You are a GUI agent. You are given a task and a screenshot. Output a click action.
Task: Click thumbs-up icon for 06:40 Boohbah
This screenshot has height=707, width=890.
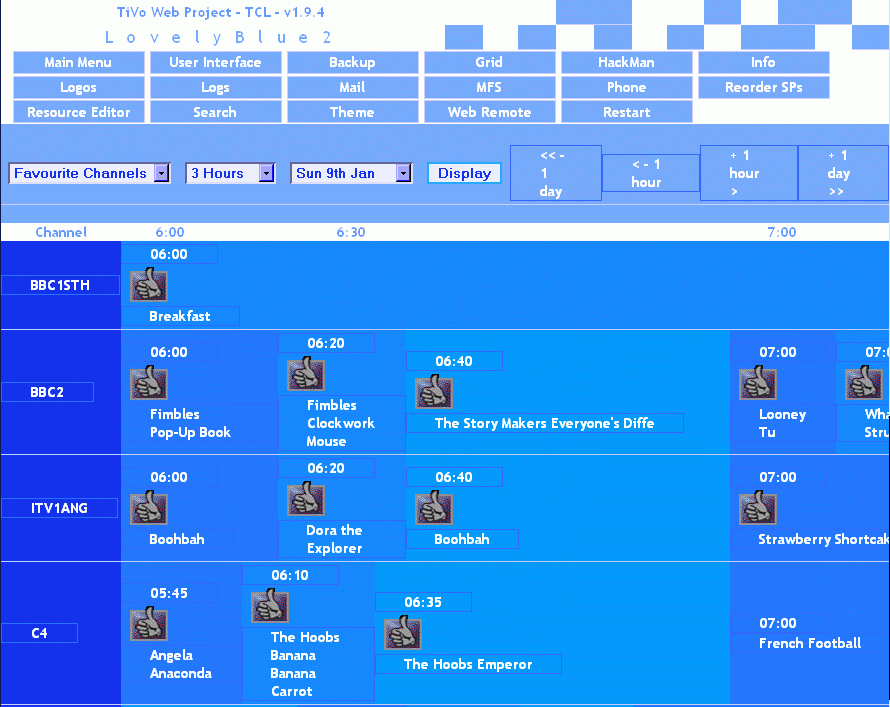[x=434, y=508]
